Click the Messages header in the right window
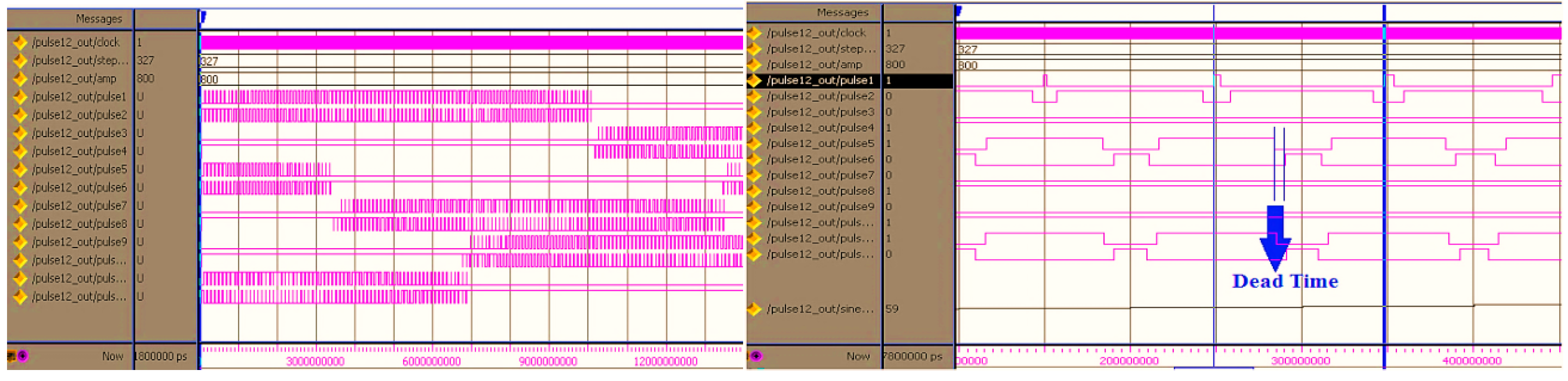The width and height of the screenshot is (1568, 381). coord(842,12)
